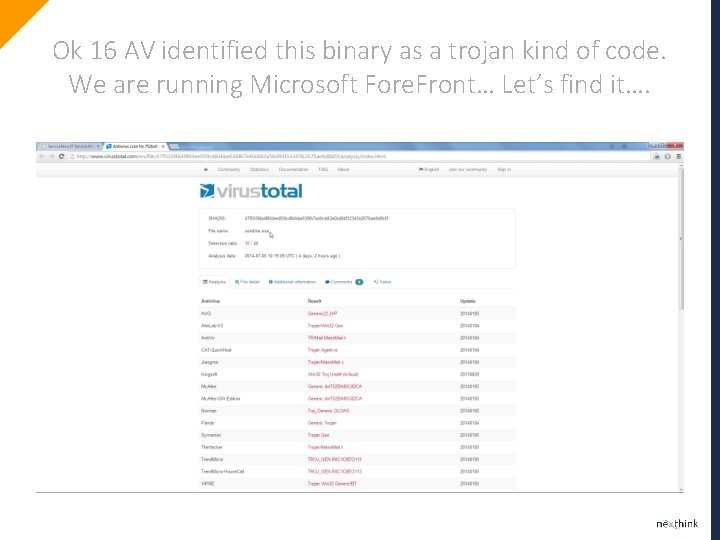Click the TheHacker row name

click(212, 447)
